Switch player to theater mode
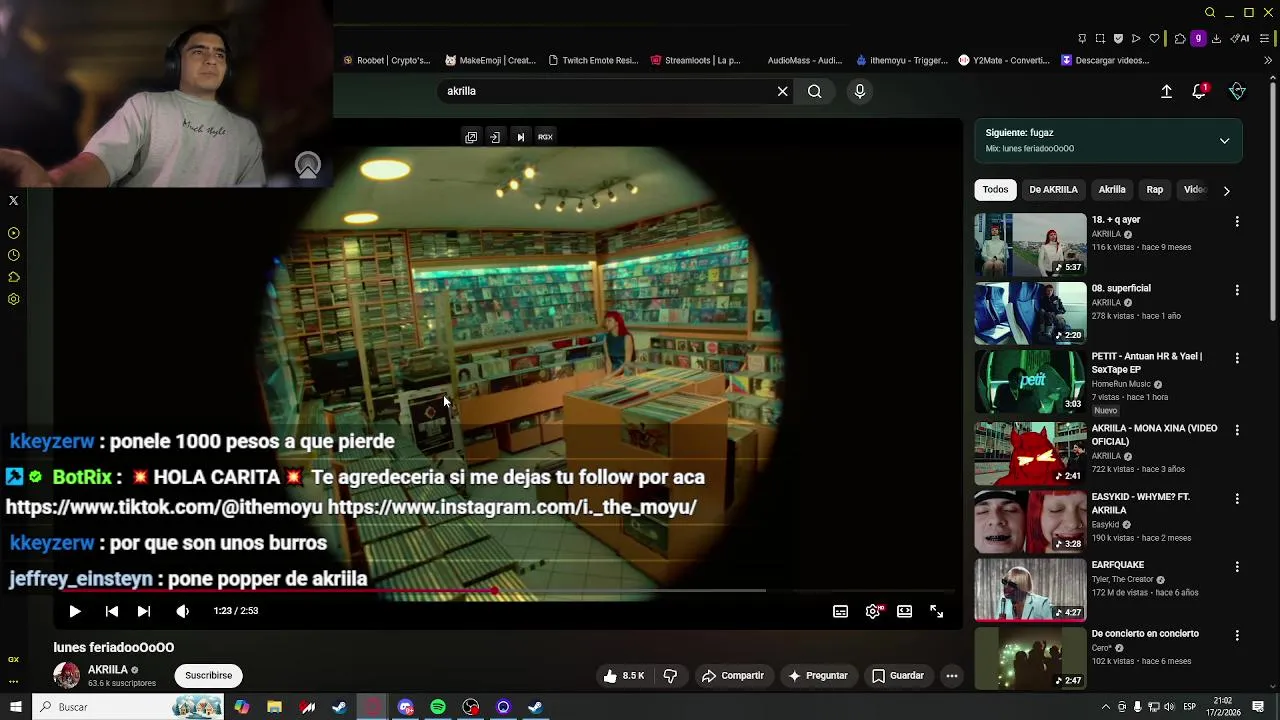 click(x=905, y=611)
